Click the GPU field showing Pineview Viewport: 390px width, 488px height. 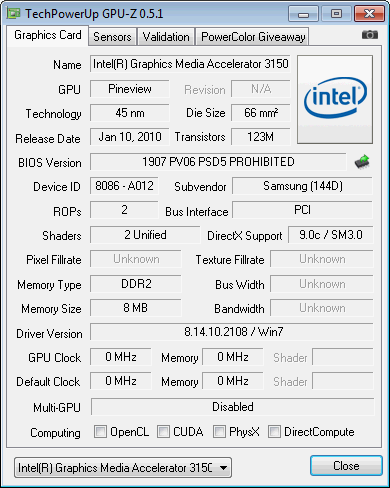(130, 89)
